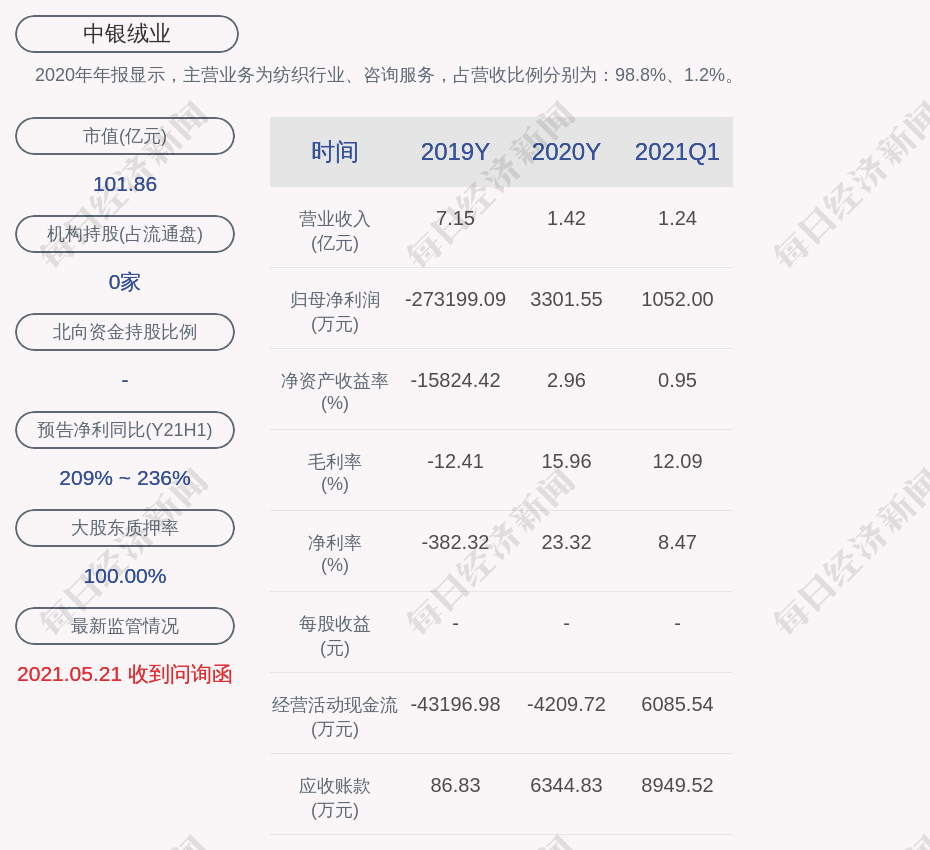Click the 86.83 receivables cell
The width and height of the screenshot is (930, 850).
(456, 785)
